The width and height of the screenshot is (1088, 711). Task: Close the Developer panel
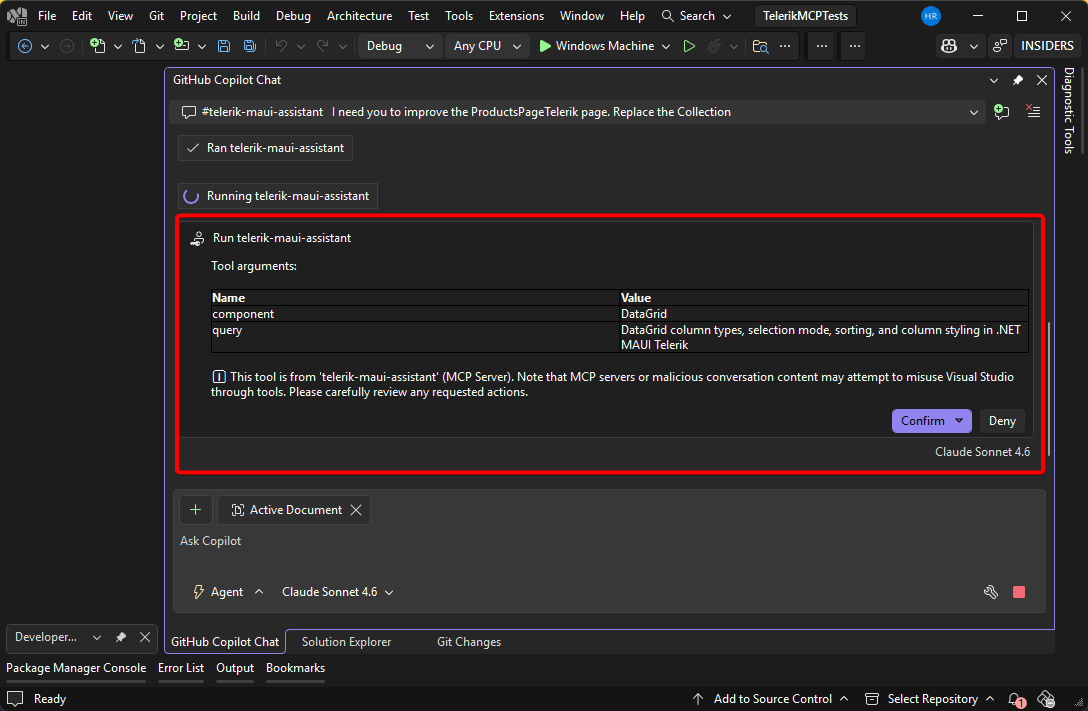point(145,637)
